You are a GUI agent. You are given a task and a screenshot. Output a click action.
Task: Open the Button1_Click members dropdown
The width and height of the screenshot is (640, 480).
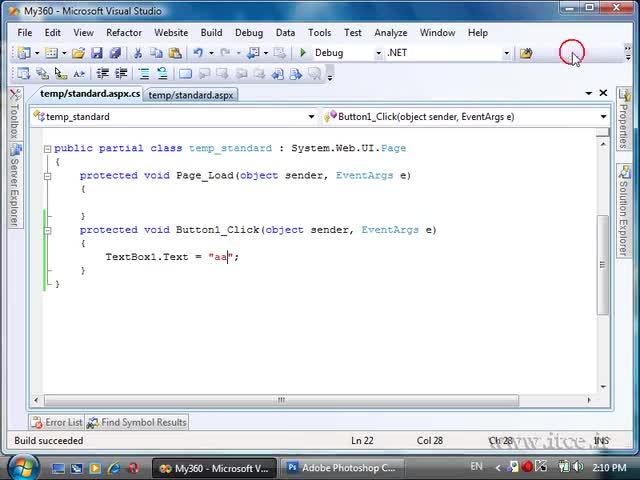pyautogui.click(x=603, y=117)
